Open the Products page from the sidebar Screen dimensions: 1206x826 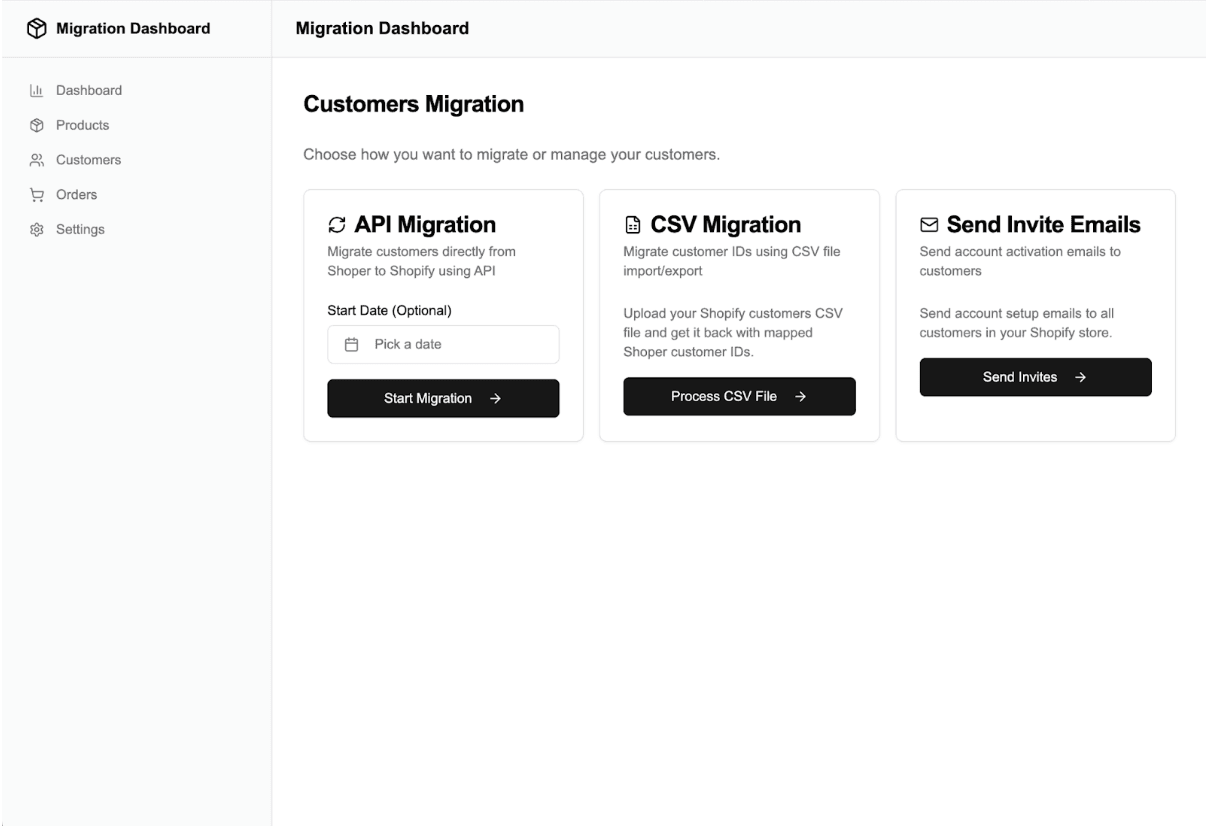(82, 126)
